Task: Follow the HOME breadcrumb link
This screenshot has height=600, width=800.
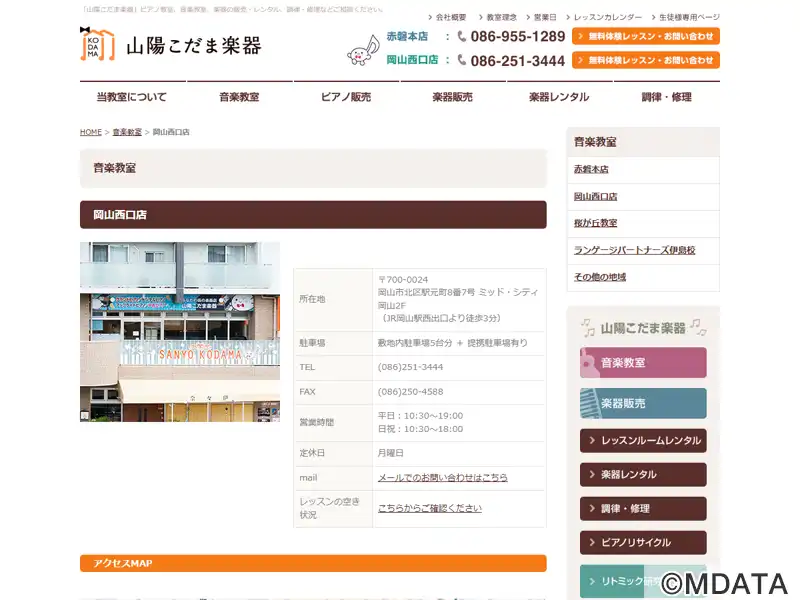Action: coord(91,132)
